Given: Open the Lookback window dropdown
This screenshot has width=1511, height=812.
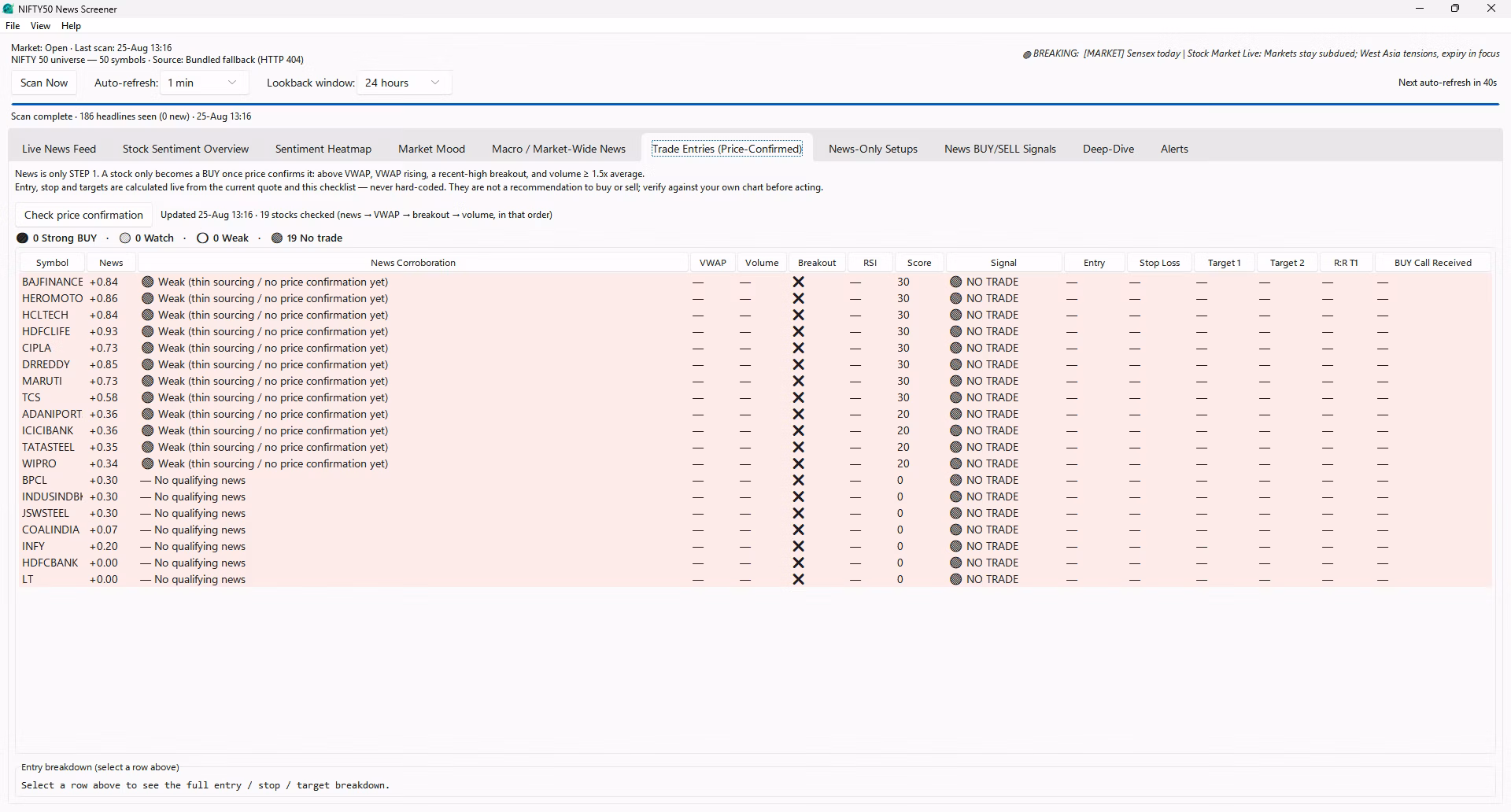Looking at the screenshot, I should (x=405, y=83).
